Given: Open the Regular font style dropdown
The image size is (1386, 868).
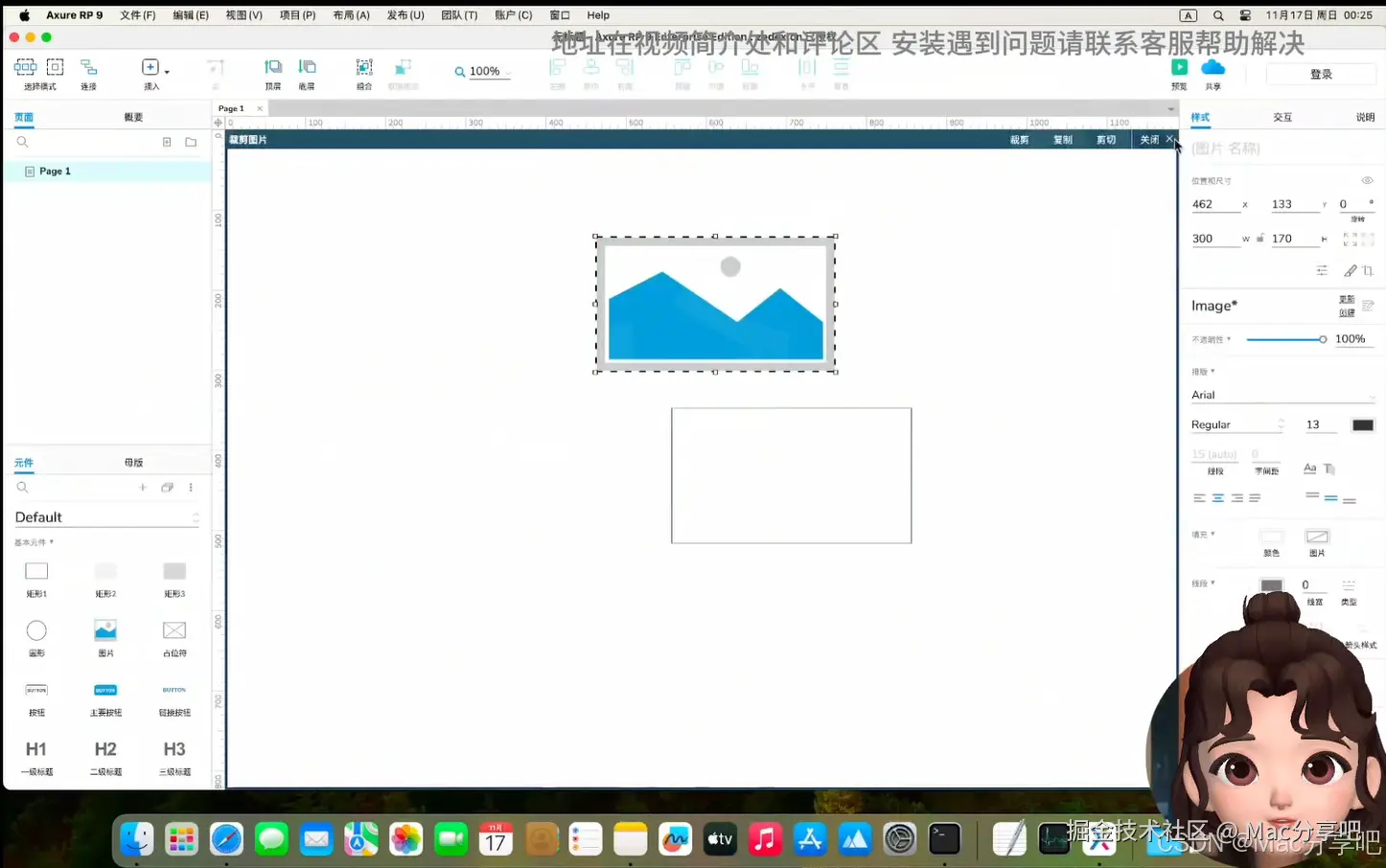Looking at the screenshot, I should coord(1237,424).
